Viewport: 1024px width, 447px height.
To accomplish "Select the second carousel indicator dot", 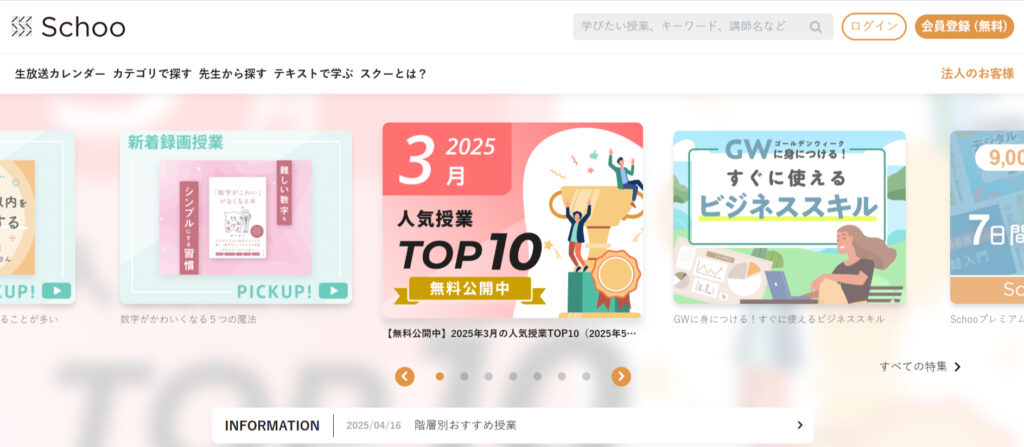I will [x=464, y=376].
